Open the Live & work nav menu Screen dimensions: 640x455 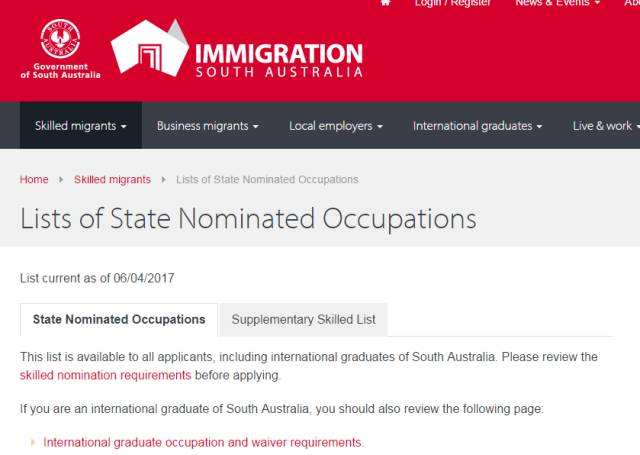[605, 126]
